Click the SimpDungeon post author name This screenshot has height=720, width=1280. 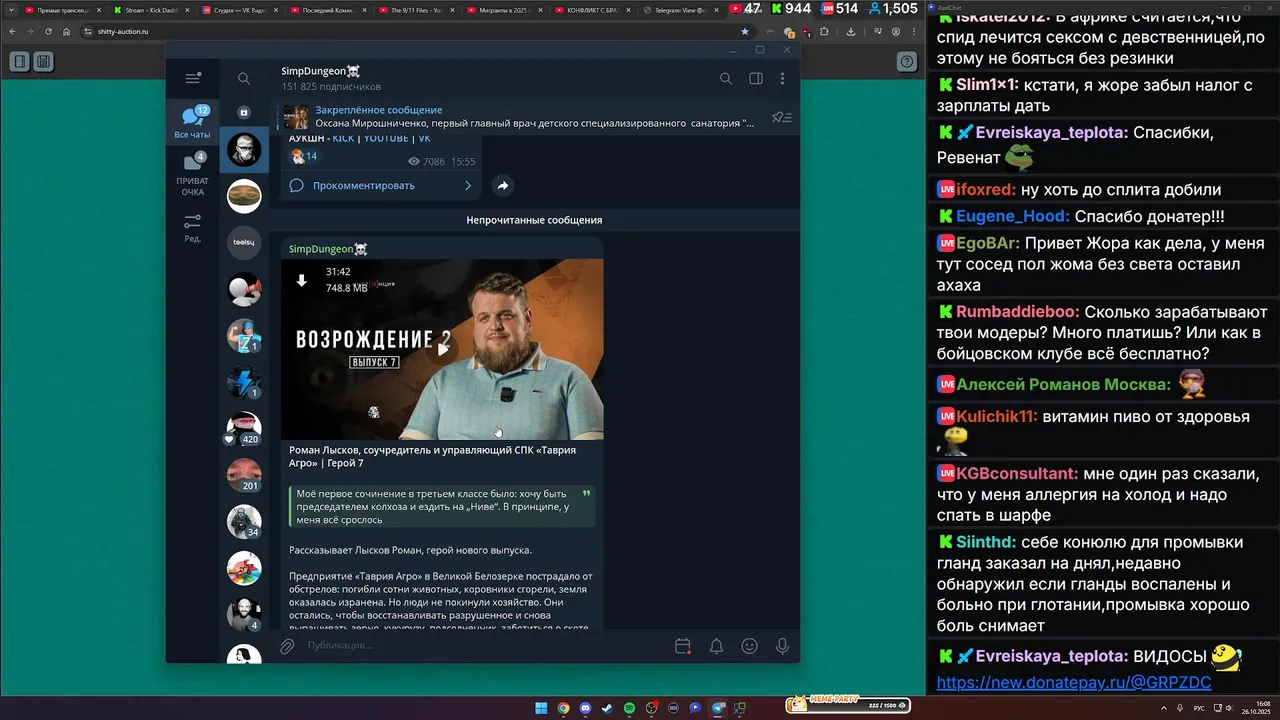point(328,249)
